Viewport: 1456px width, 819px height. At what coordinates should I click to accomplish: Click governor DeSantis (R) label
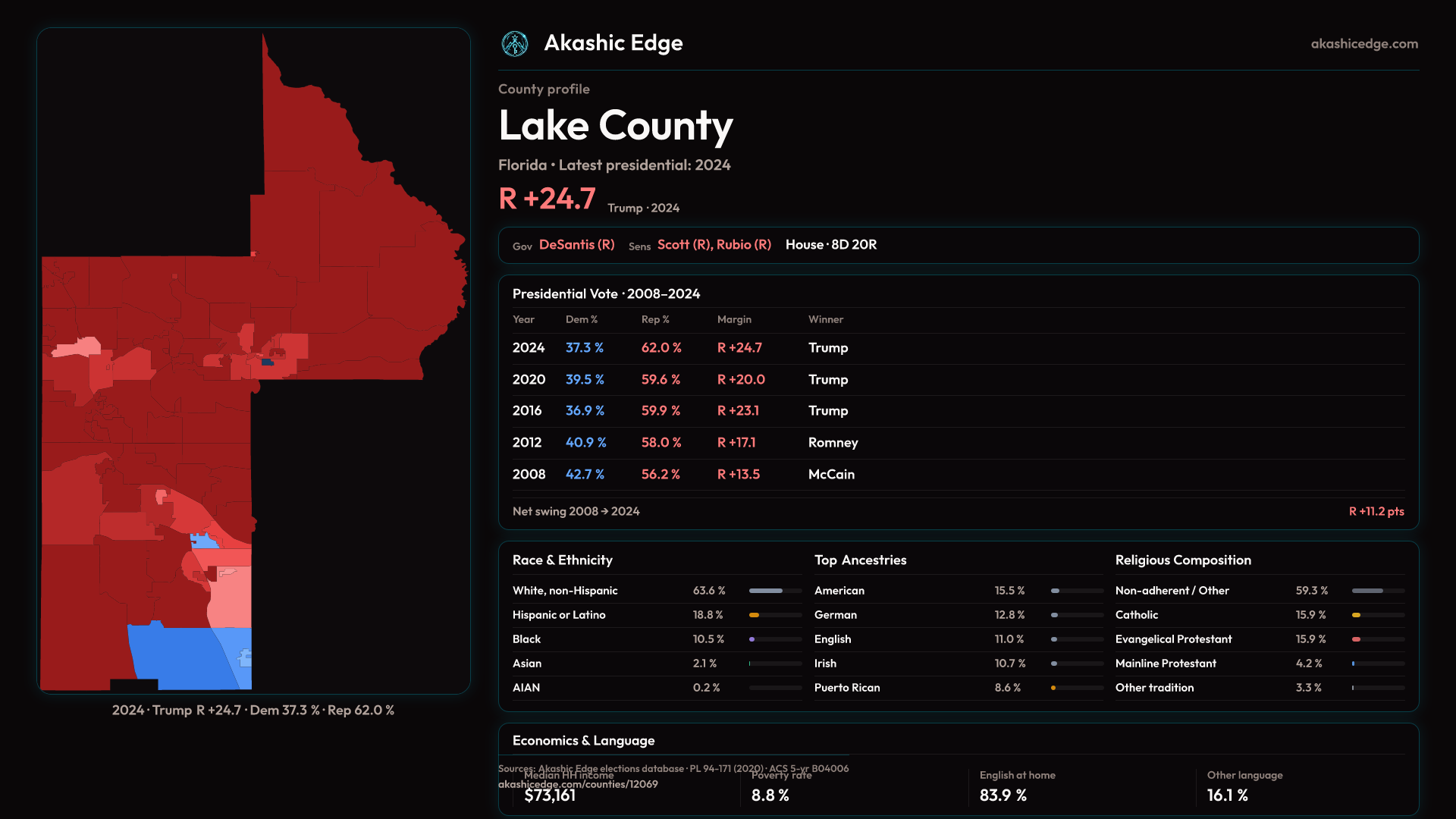click(x=576, y=245)
